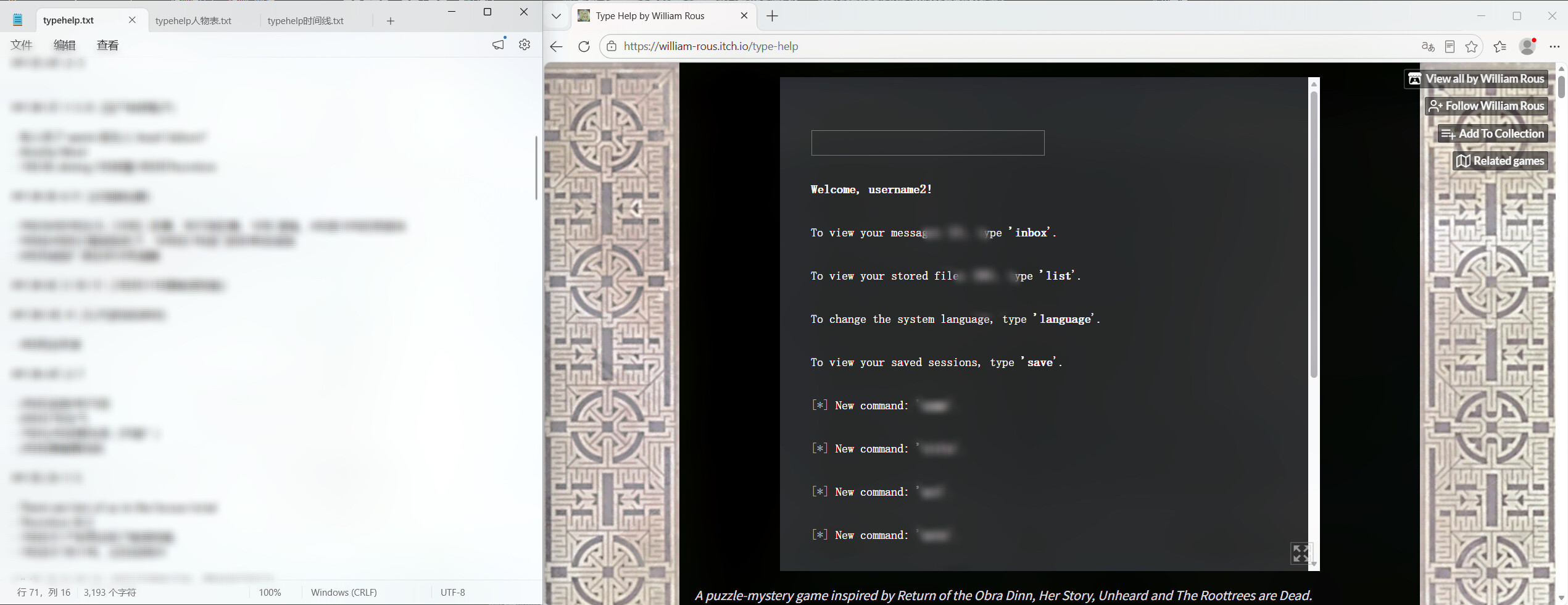Image resolution: width=1568 pixels, height=605 pixels.
Task: Go back in the browser
Action: (x=557, y=46)
